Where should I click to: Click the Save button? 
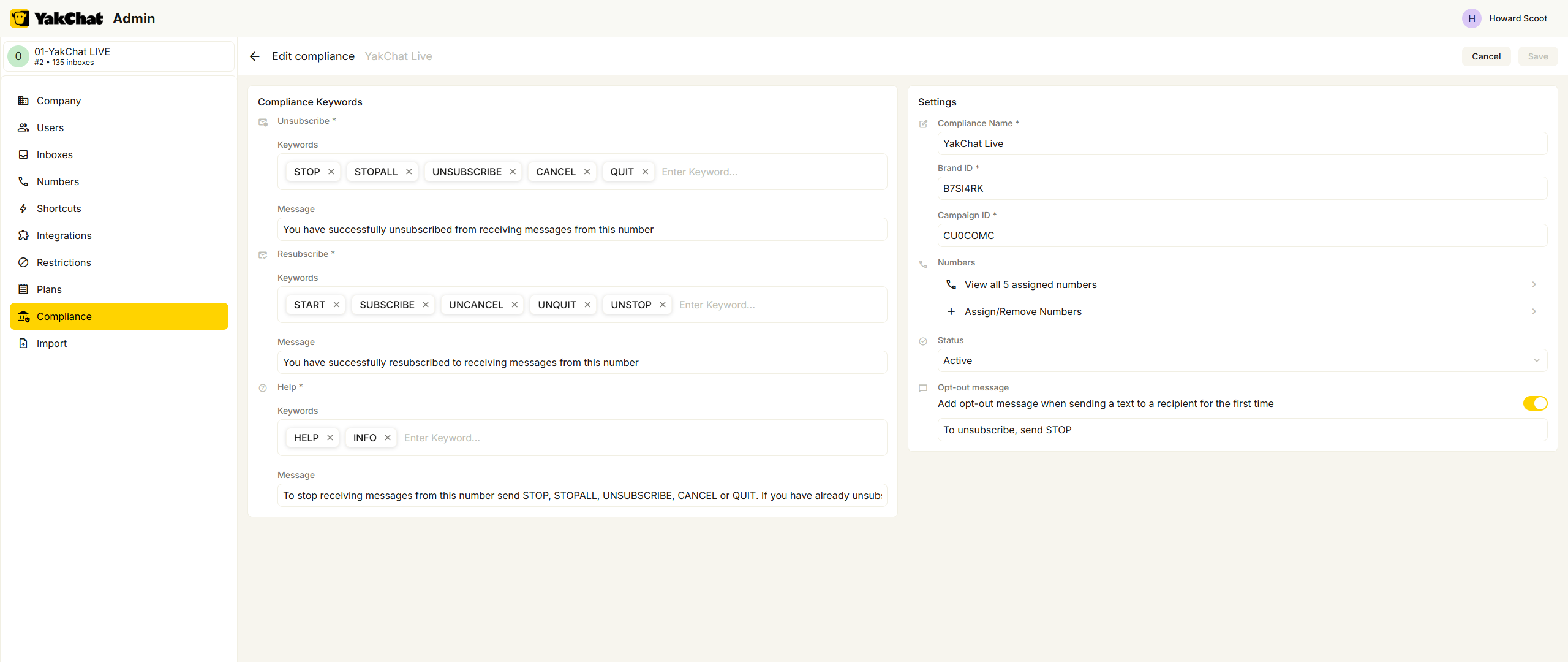1537,56
